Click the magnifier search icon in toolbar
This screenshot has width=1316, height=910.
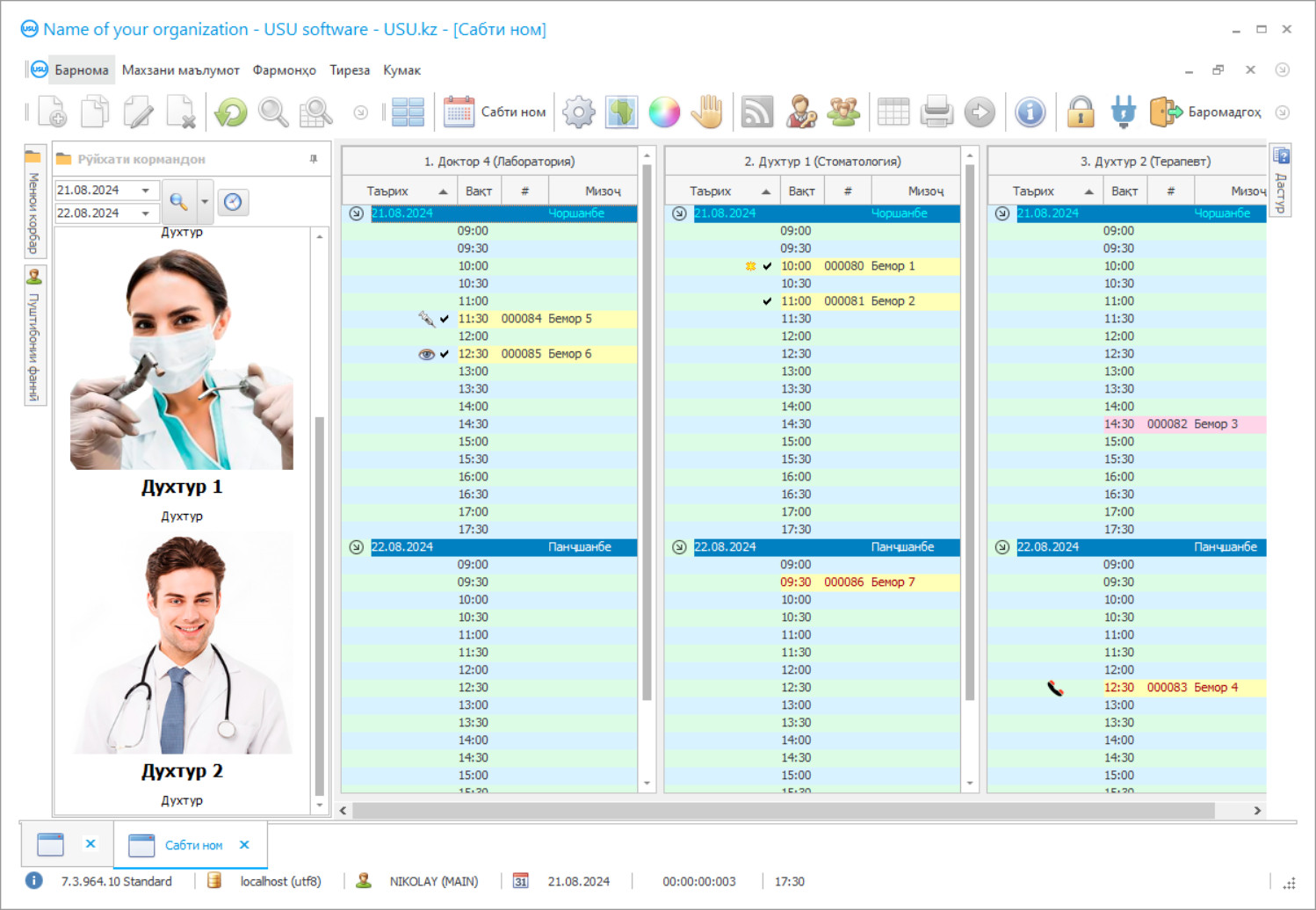273,112
